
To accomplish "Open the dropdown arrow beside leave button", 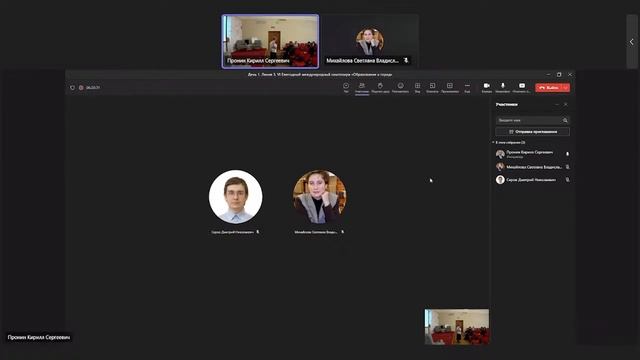I will [566, 88].
